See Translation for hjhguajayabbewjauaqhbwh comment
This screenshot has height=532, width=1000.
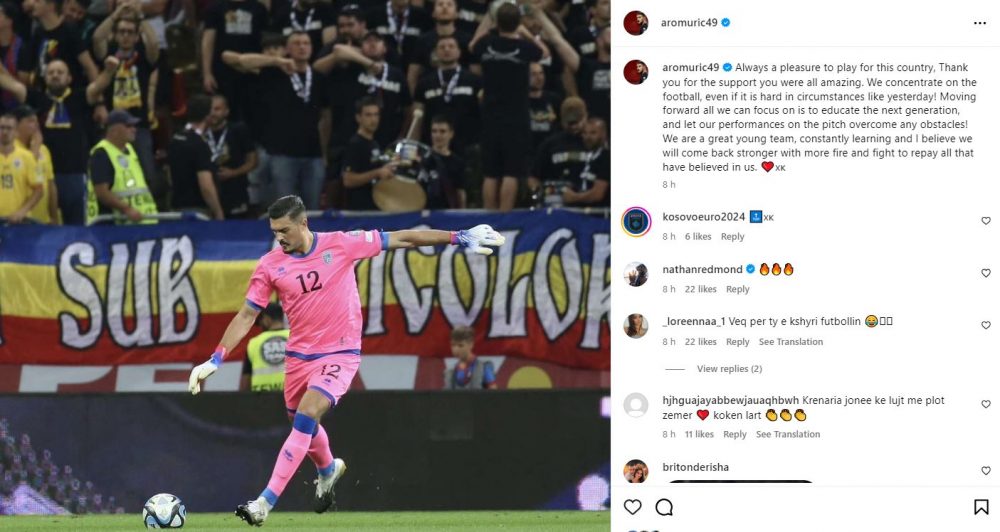point(788,434)
